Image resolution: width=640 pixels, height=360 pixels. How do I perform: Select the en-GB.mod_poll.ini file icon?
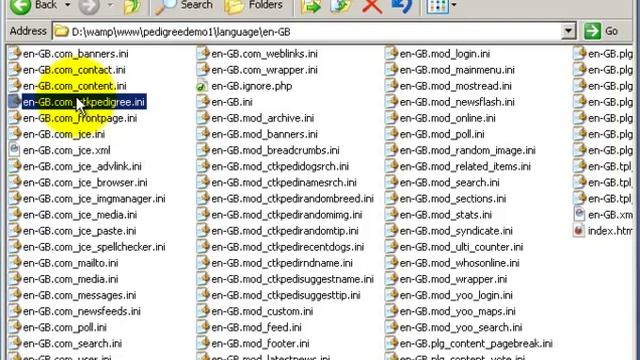coord(391,134)
